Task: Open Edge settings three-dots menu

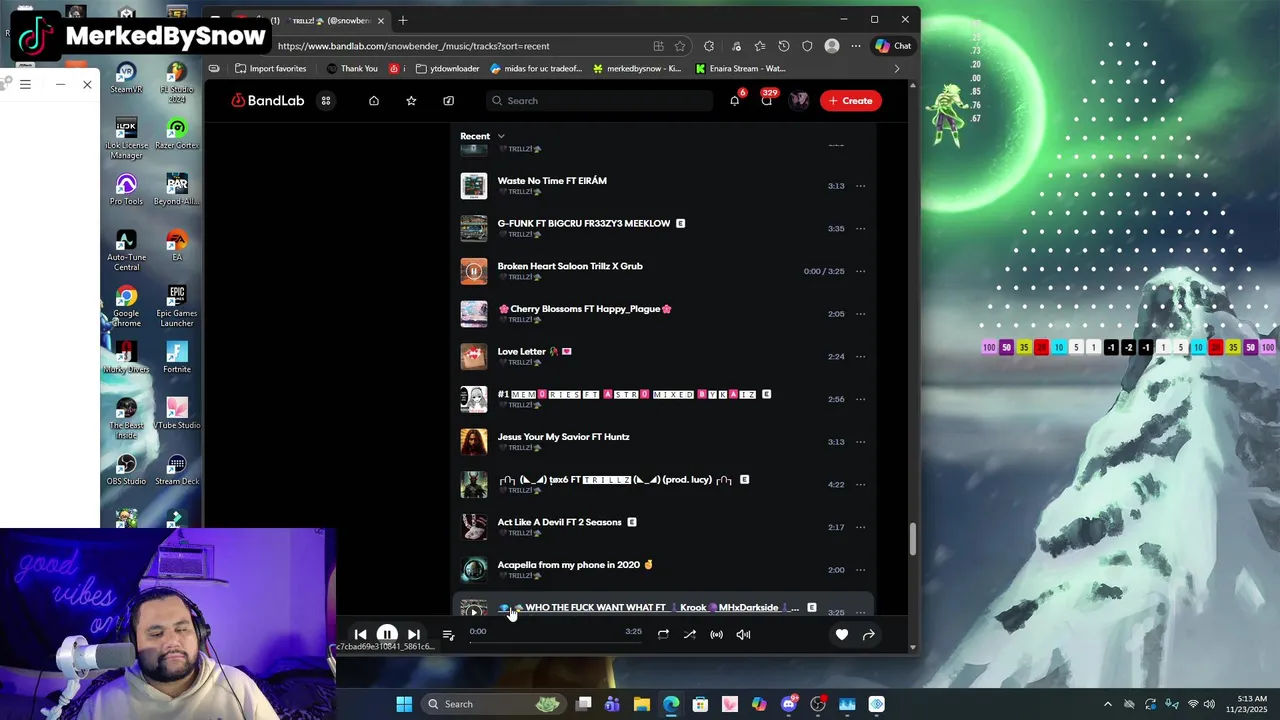Action: coord(856,46)
